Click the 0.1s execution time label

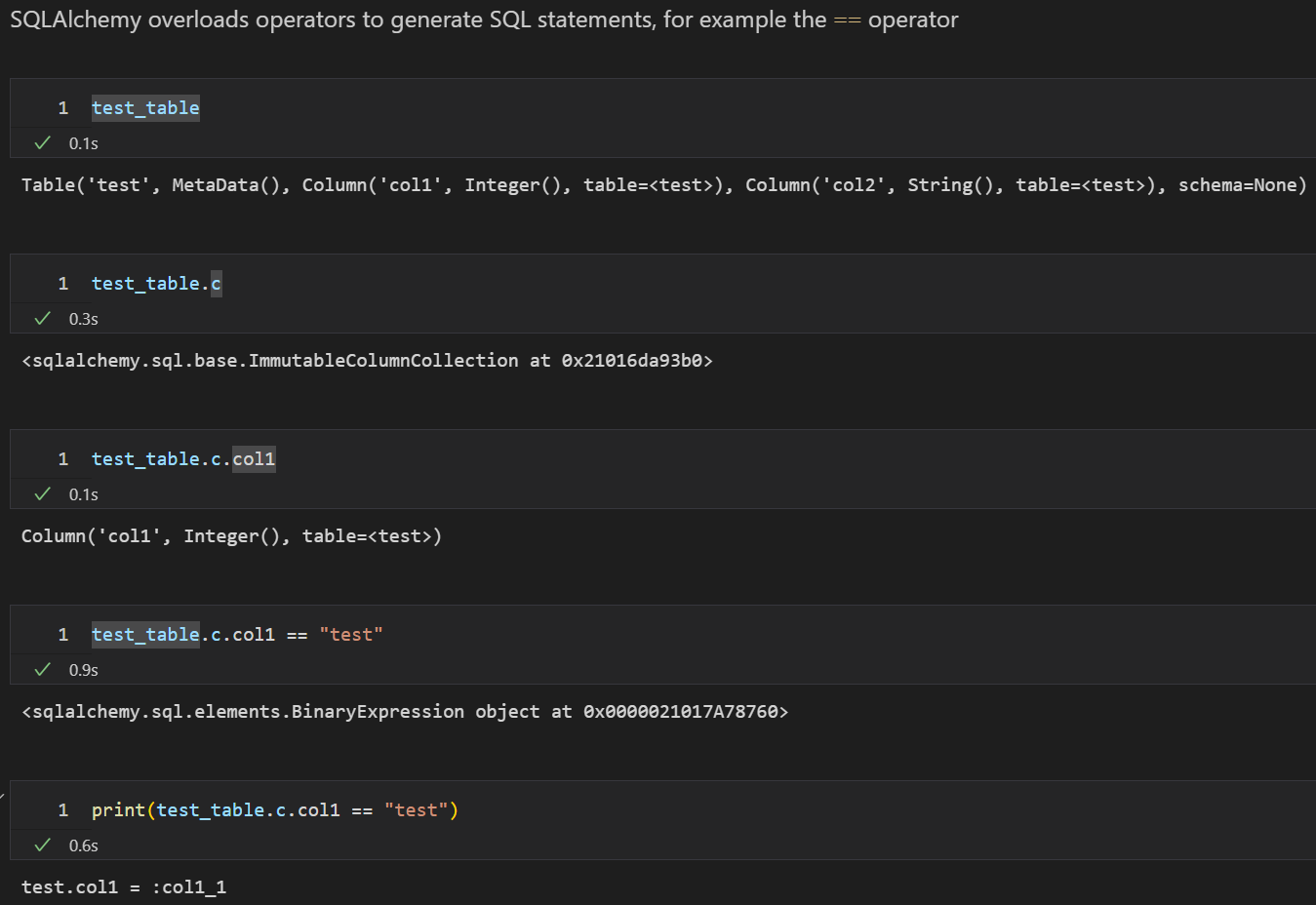click(83, 142)
